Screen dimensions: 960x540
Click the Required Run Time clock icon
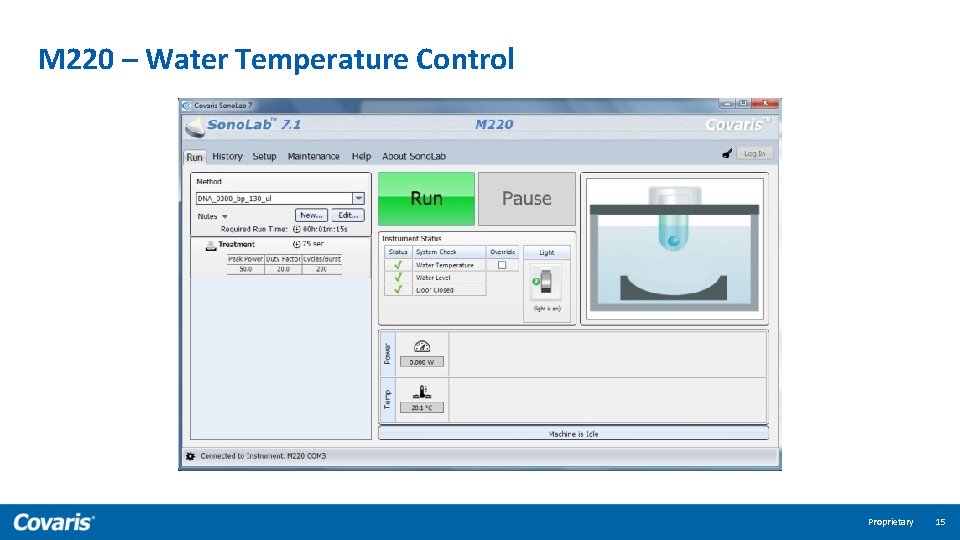point(296,229)
